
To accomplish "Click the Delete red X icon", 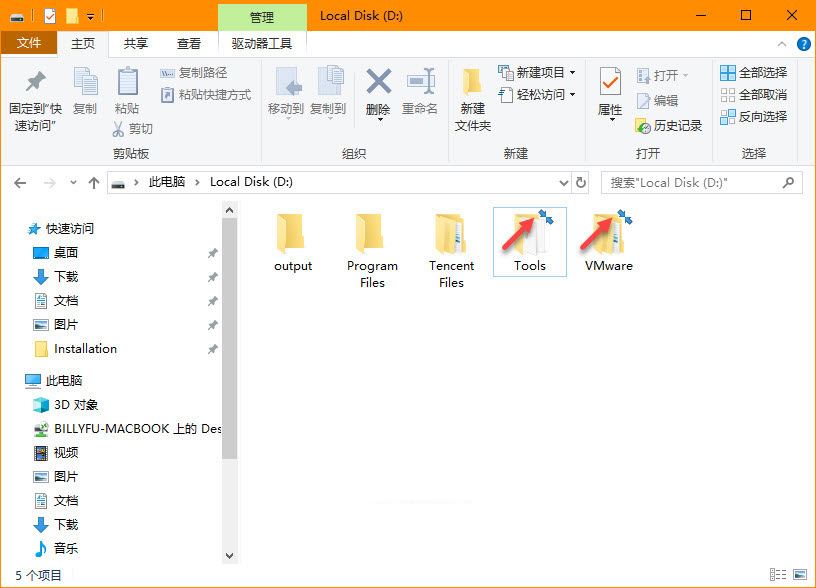I will [378, 82].
